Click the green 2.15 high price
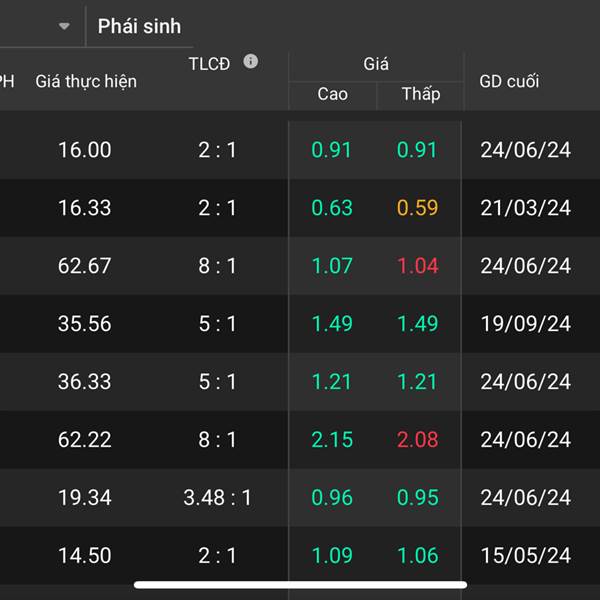This screenshot has height=600, width=600. pos(332,440)
